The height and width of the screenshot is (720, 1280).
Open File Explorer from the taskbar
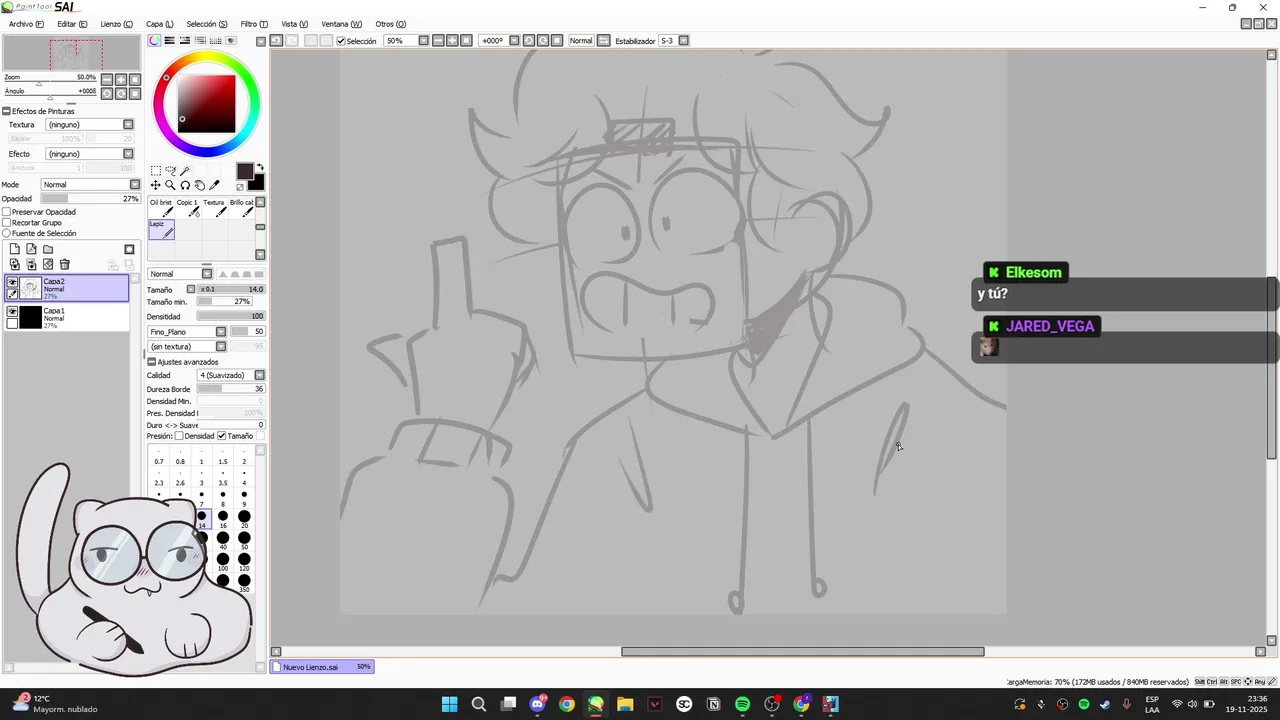pyautogui.click(x=625, y=704)
